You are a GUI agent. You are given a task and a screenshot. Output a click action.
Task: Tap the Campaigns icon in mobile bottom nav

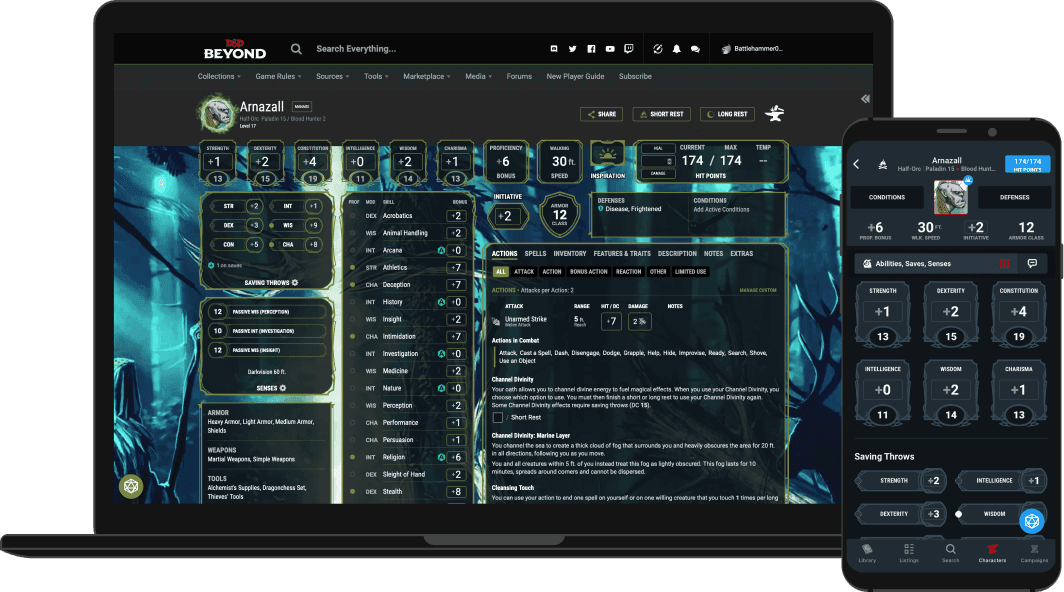pyautogui.click(x=1035, y=552)
